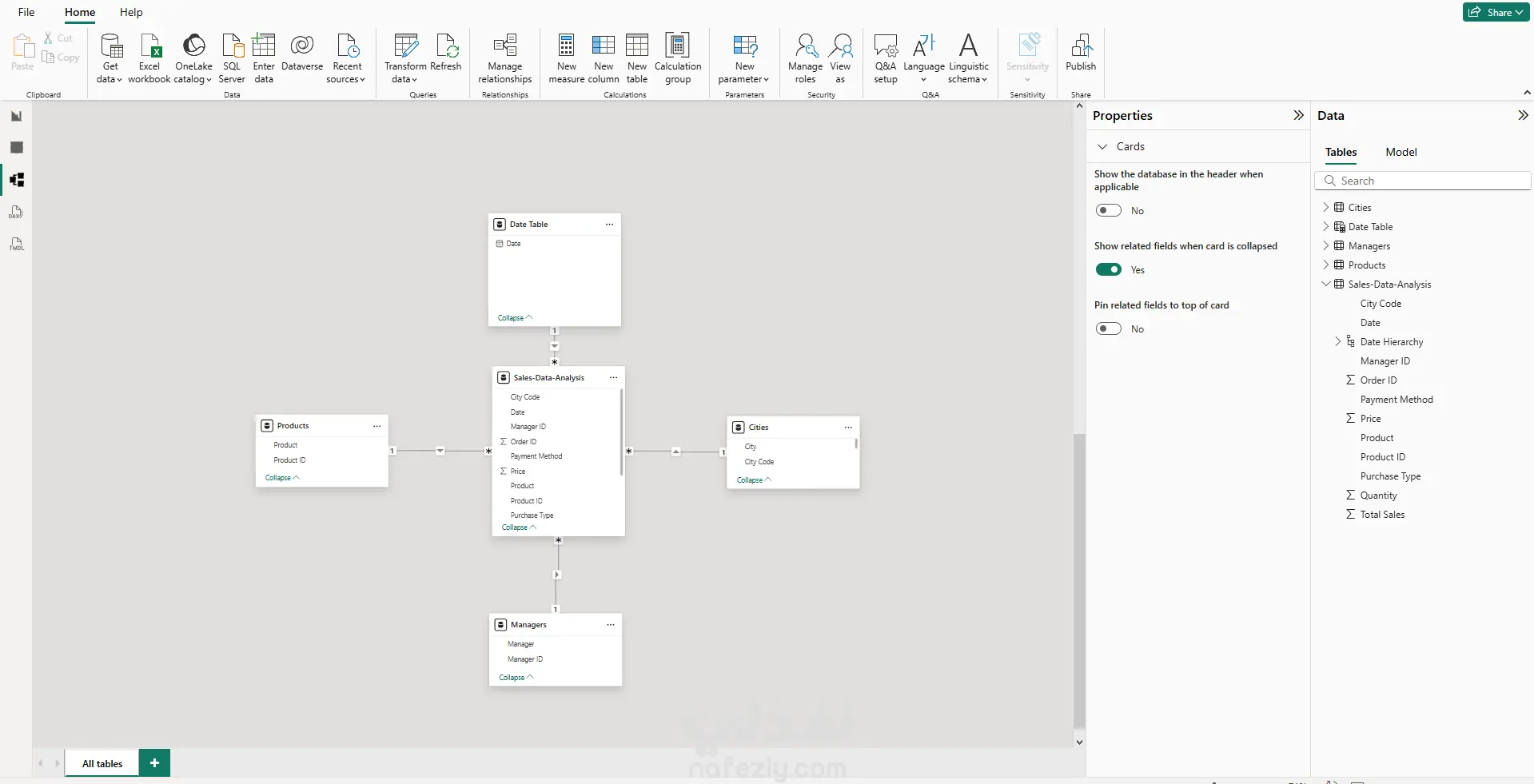Open the Language options

(x=924, y=58)
